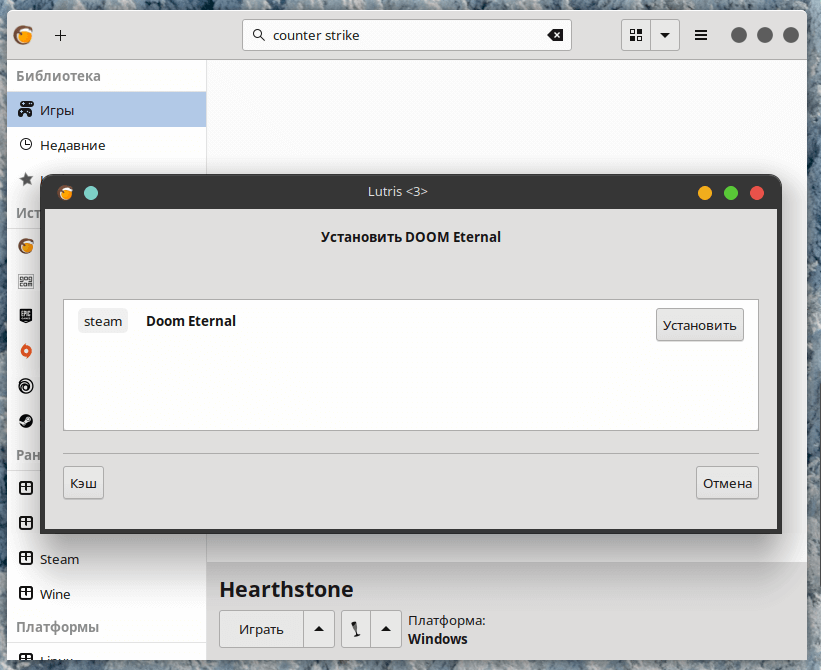
Task: Open the Steam runner in sidebar
Action: click(x=107, y=559)
